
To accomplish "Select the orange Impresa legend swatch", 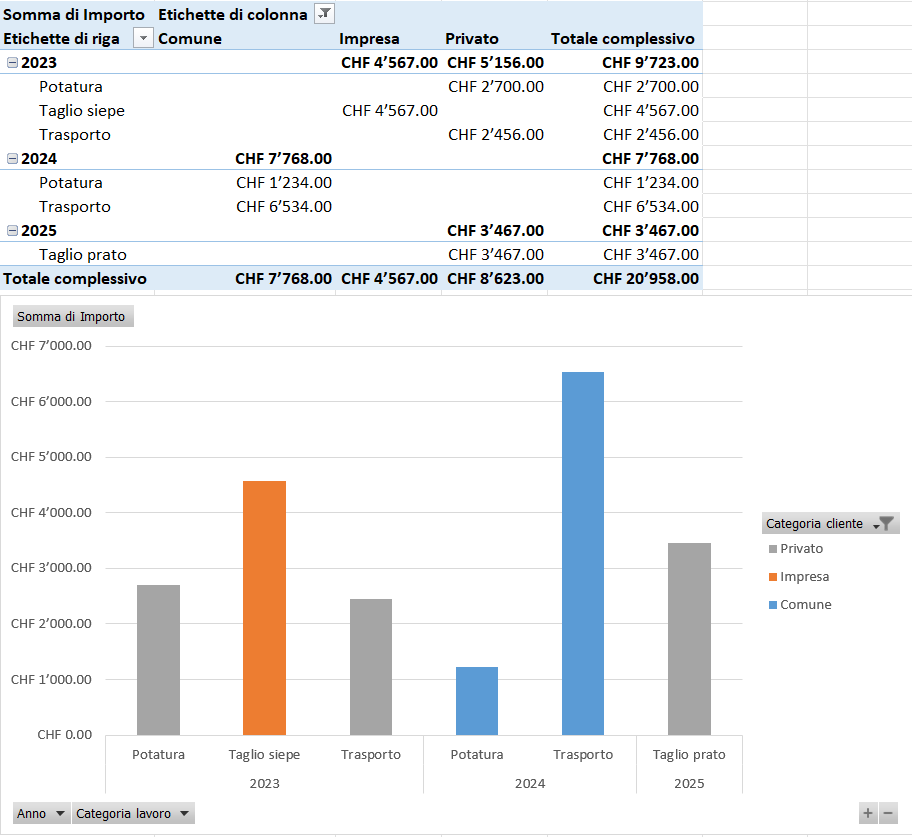I will click(x=772, y=577).
